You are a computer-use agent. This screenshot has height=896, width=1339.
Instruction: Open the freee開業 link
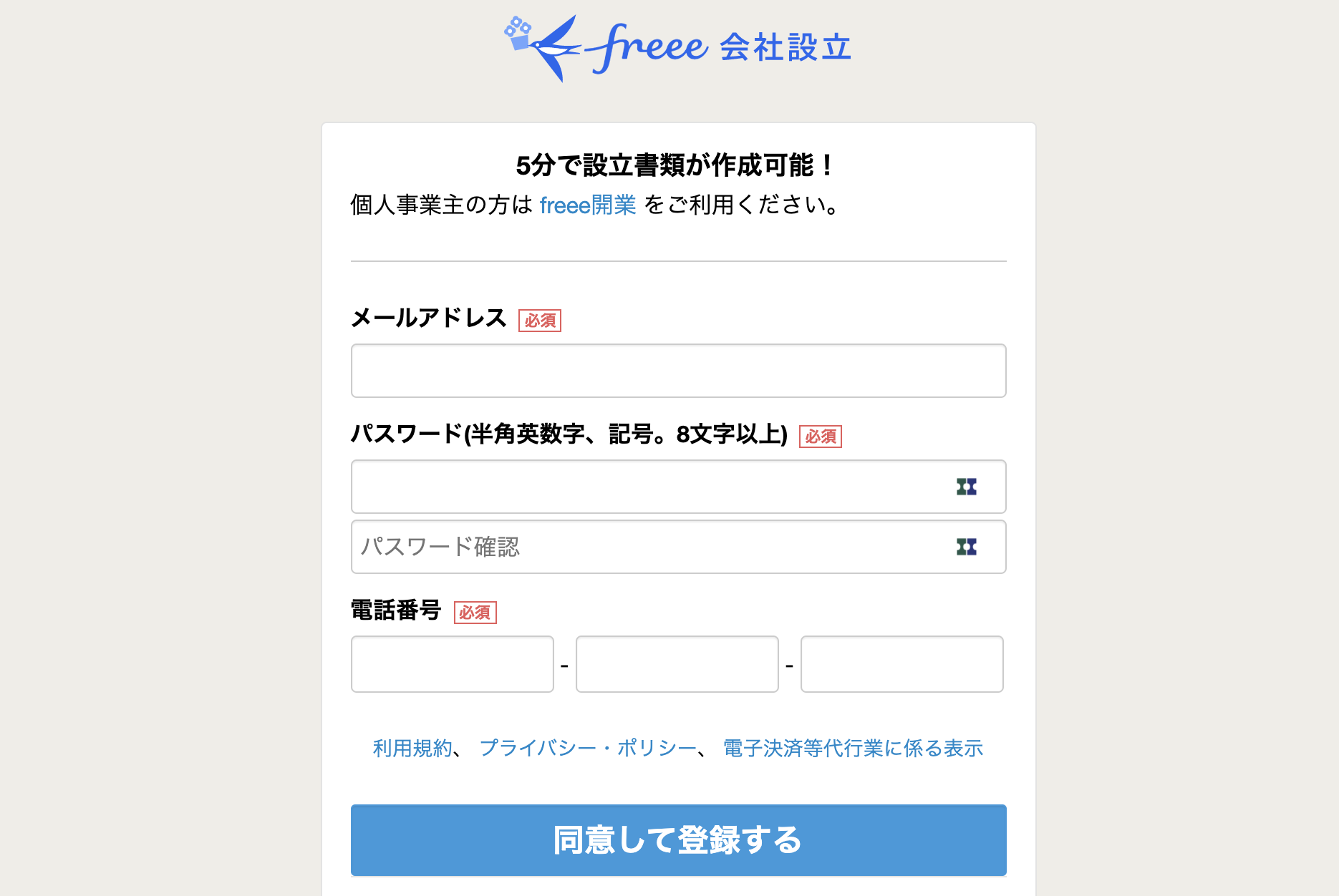click(x=587, y=205)
